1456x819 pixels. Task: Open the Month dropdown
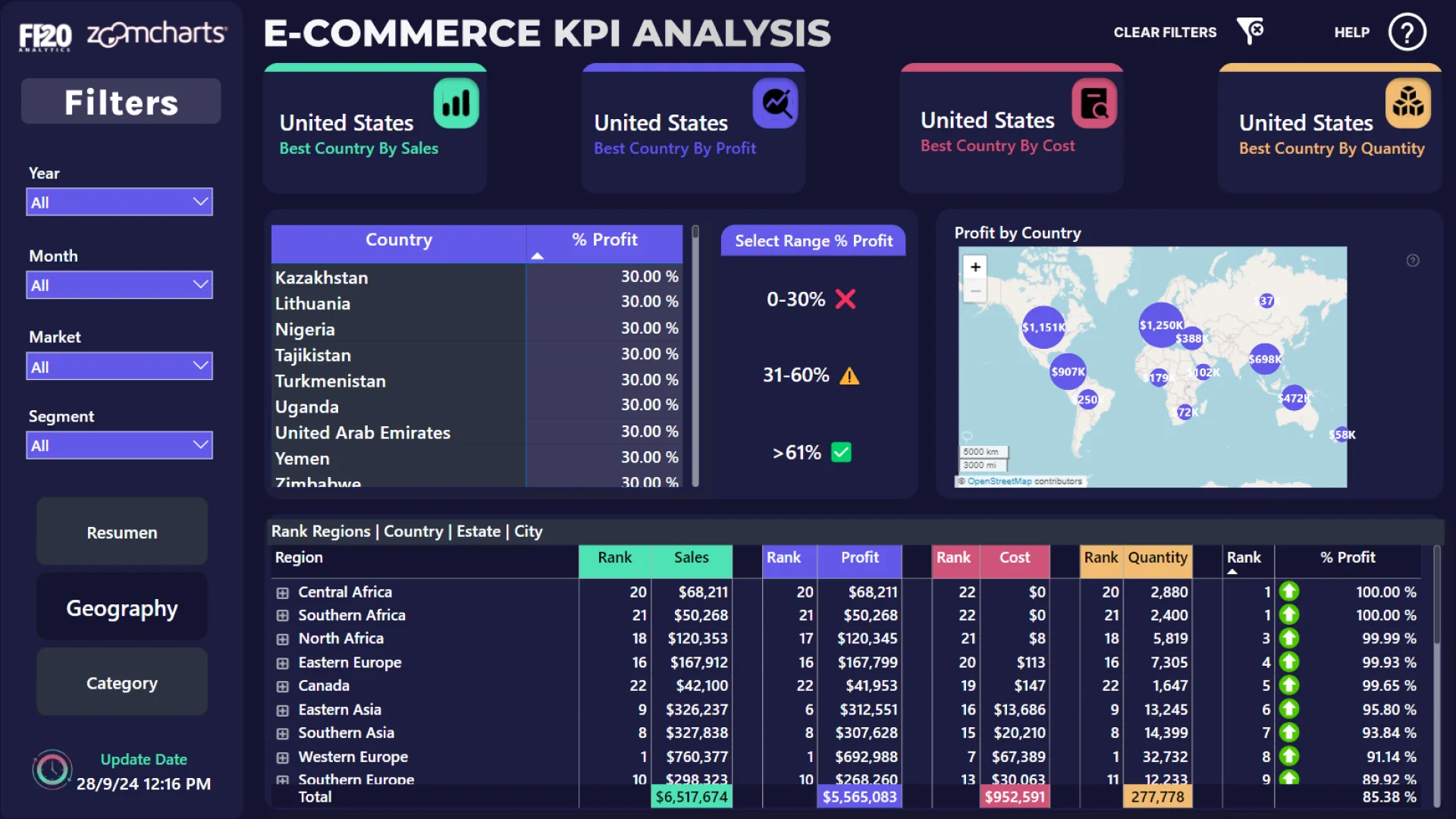click(x=119, y=285)
